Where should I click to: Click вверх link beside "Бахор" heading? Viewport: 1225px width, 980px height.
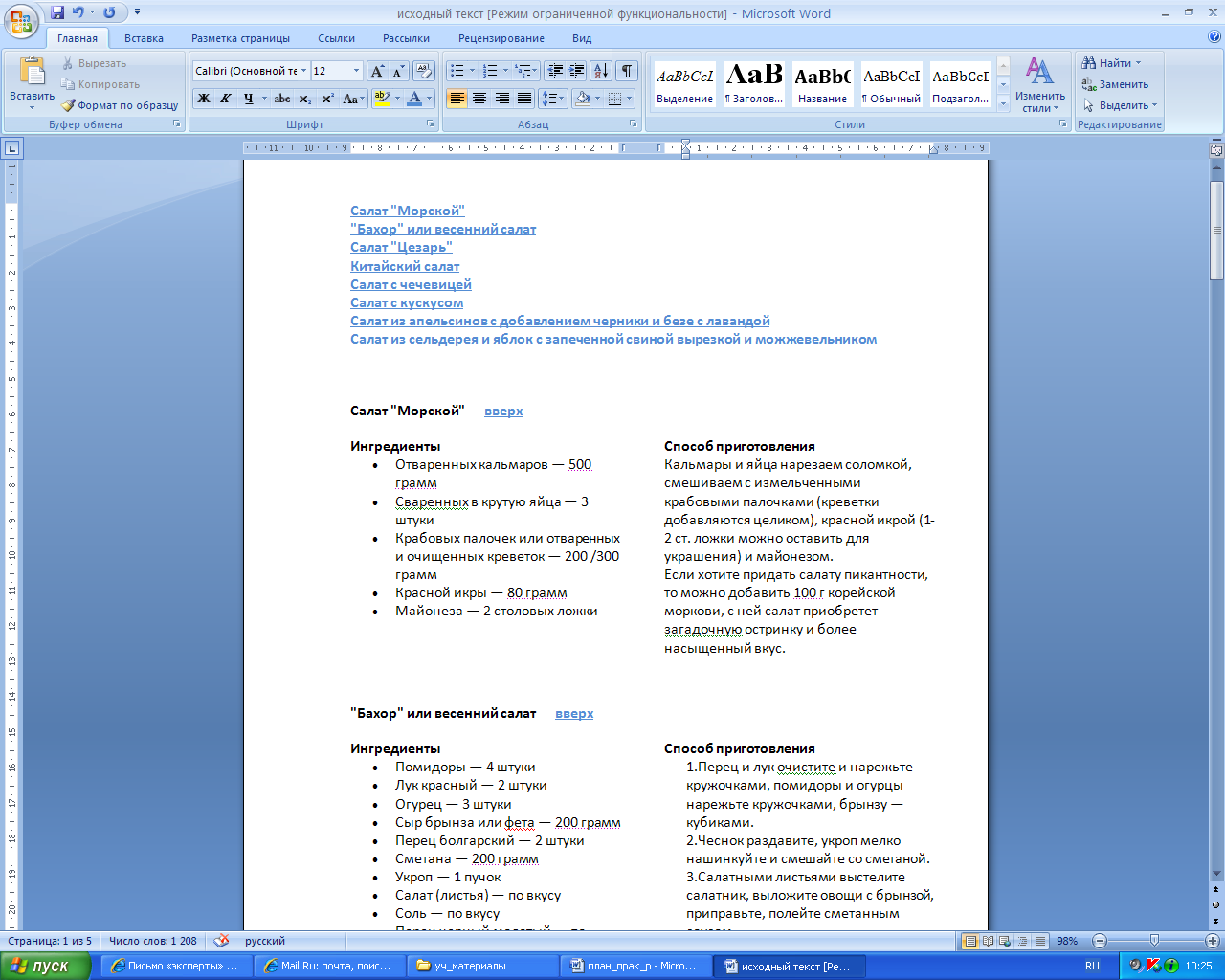point(574,713)
